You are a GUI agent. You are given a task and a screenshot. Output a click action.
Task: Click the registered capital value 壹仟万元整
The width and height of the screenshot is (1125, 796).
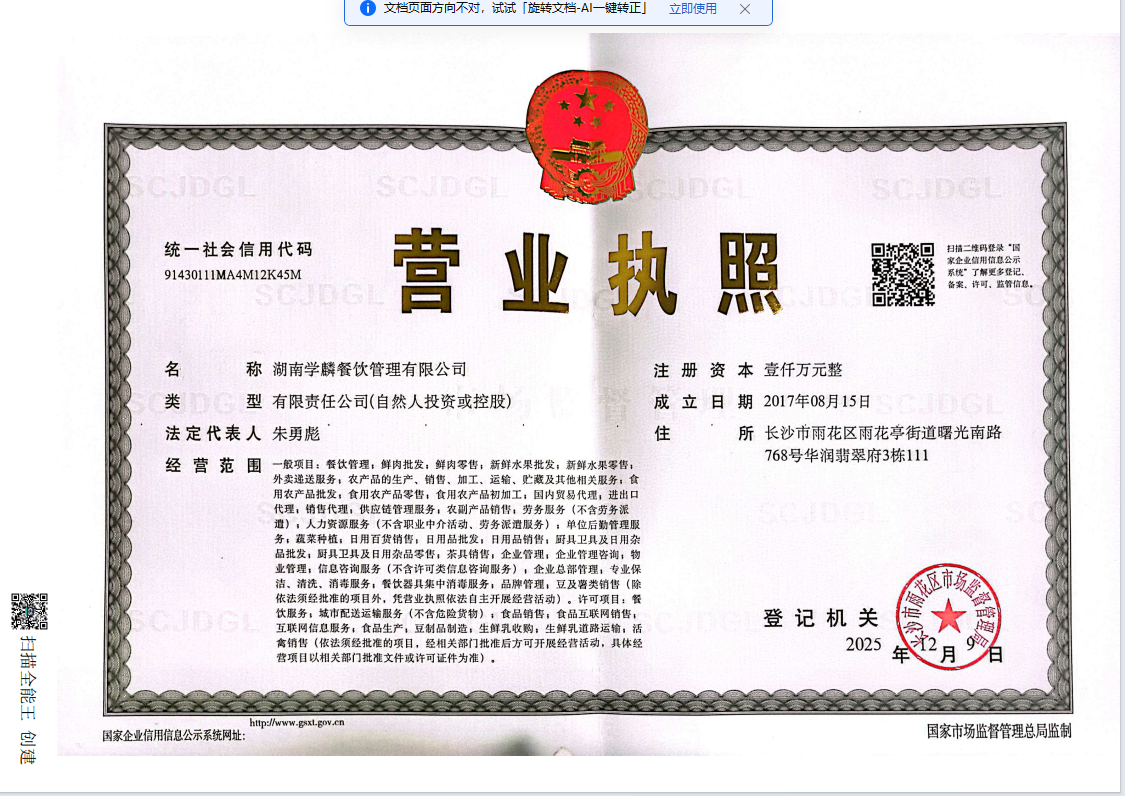coord(803,370)
